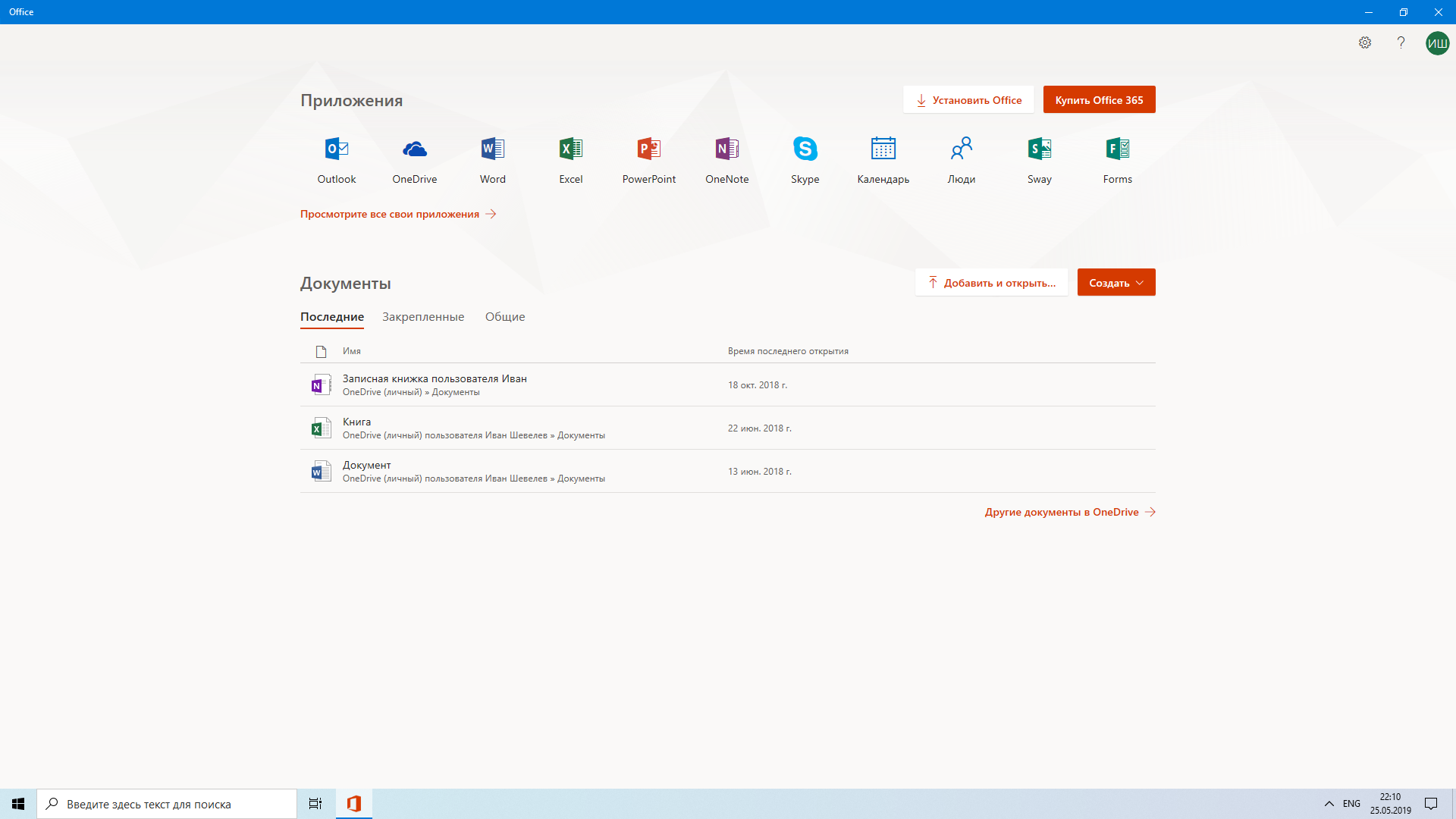Click the Word file icon for Документ

point(321,471)
